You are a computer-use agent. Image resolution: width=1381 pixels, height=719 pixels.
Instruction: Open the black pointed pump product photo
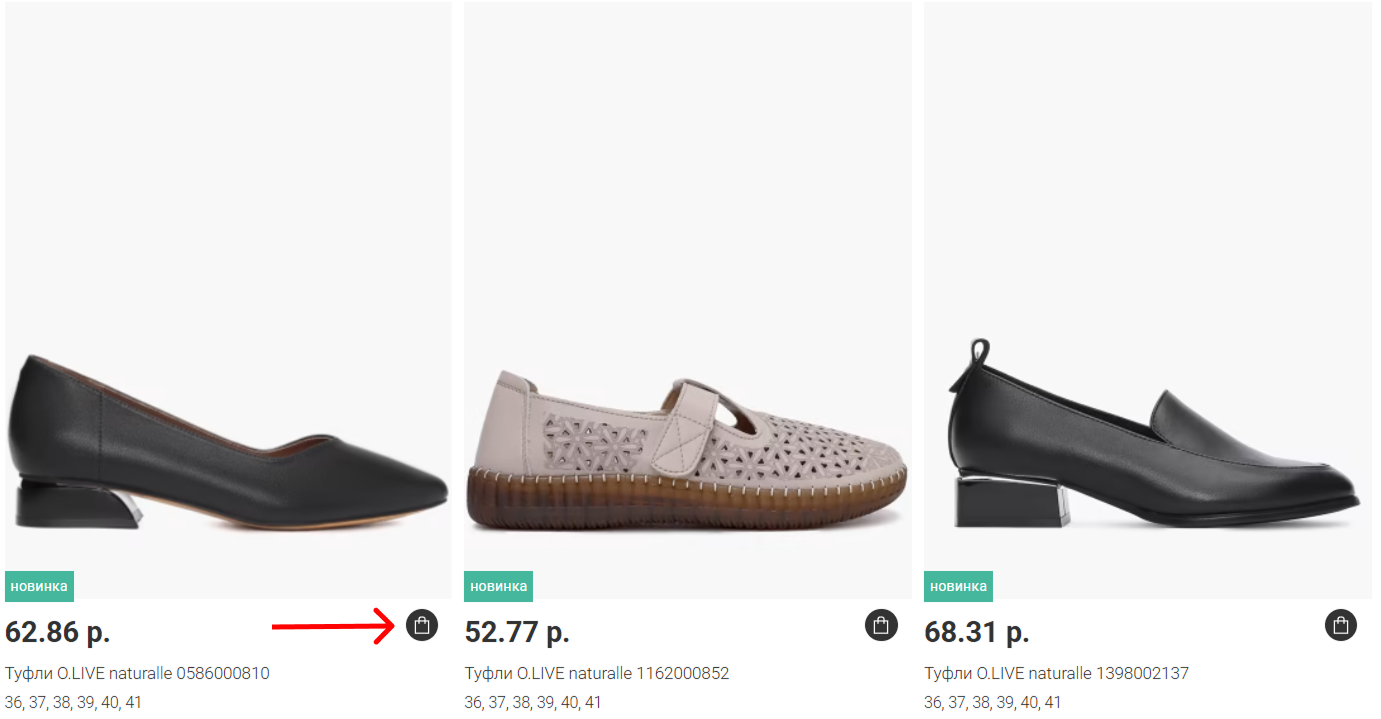point(228,442)
